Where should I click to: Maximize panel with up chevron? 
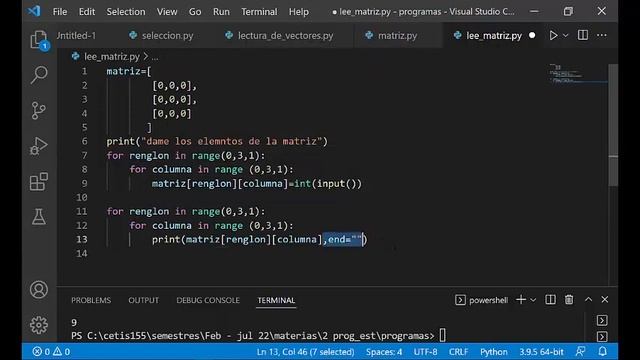[x=588, y=299]
